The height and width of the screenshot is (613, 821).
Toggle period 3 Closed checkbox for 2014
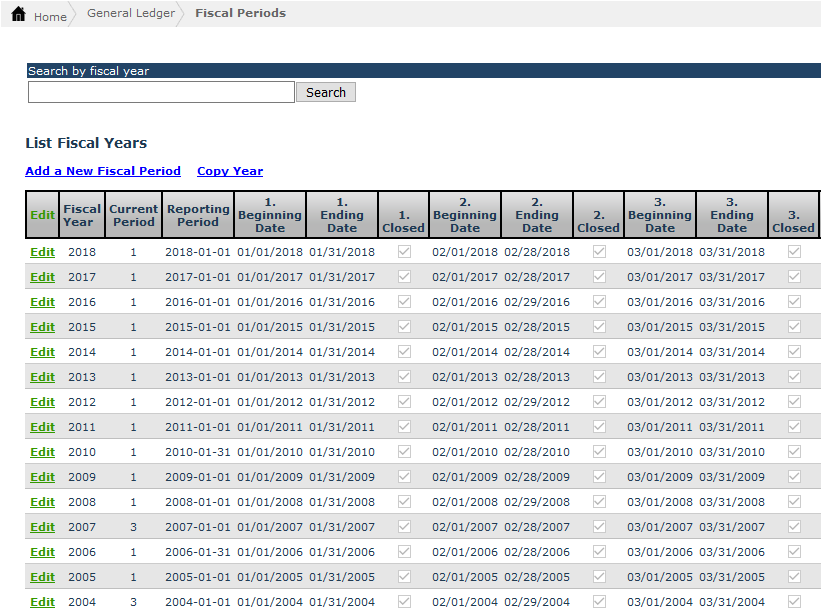click(x=794, y=352)
